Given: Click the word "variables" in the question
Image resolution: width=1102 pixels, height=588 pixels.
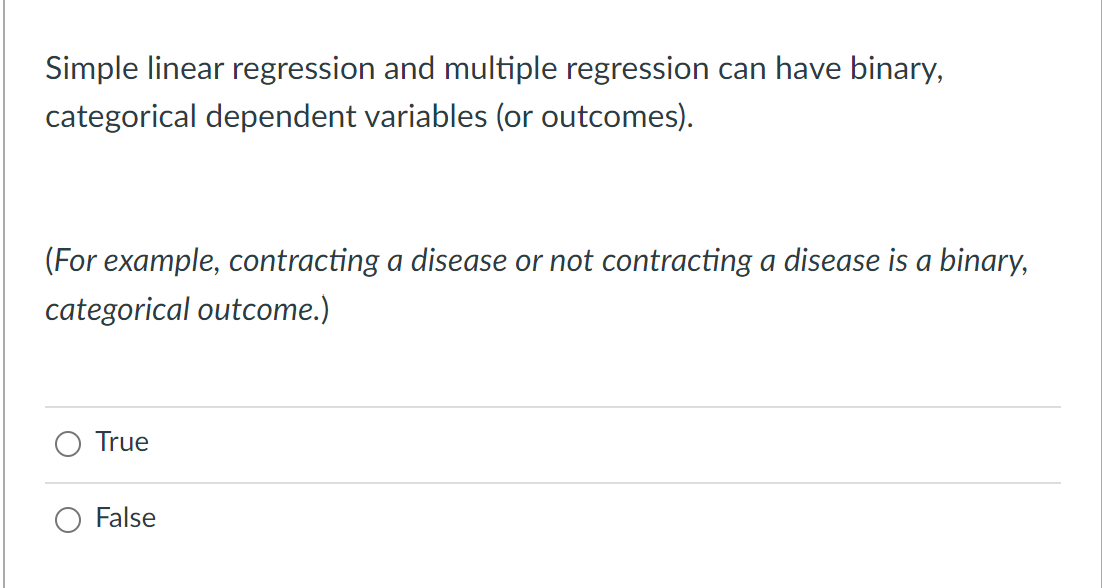Looking at the screenshot, I should (x=424, y=117).
